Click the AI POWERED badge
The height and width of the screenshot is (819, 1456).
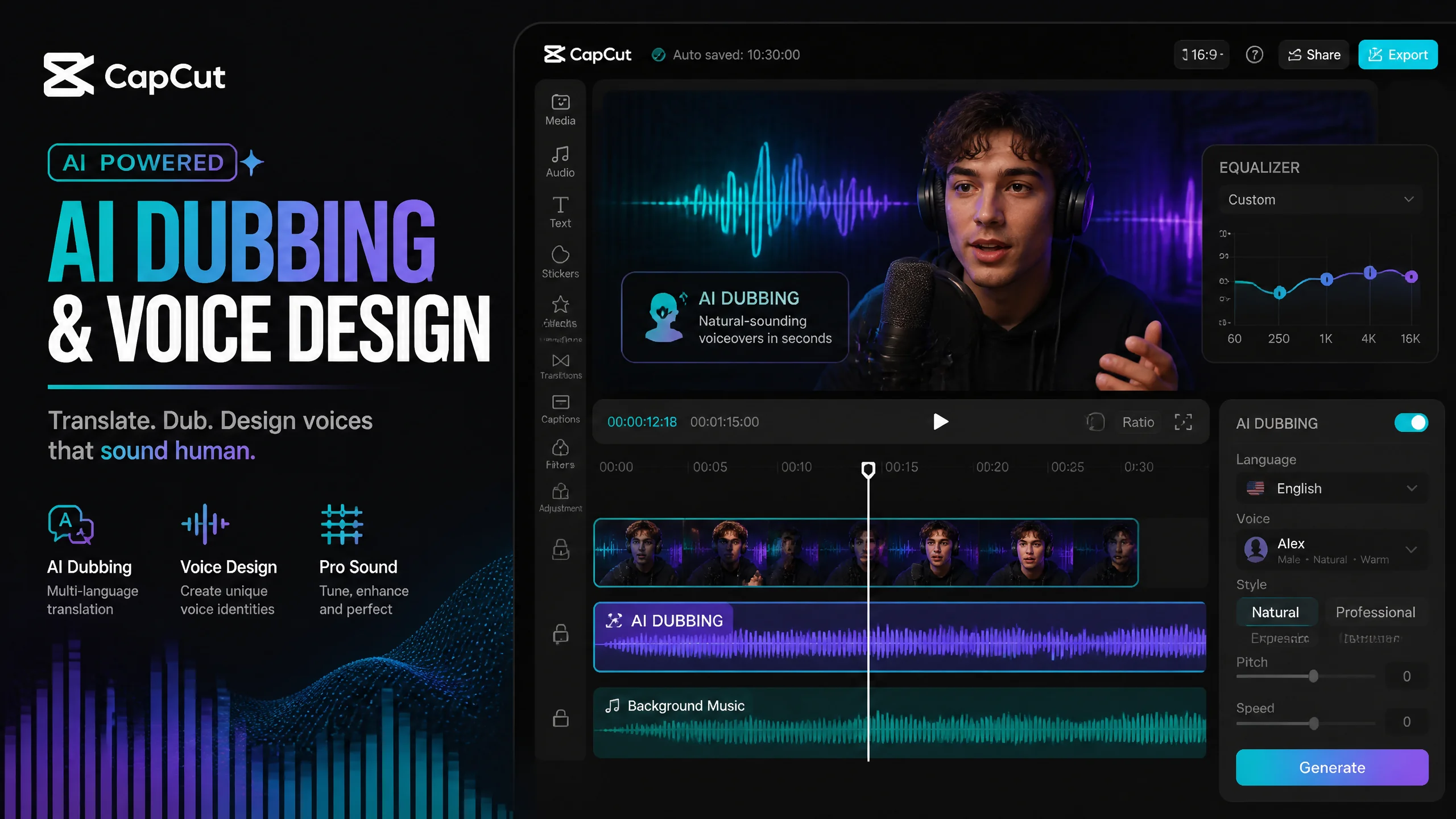(142, 163)
